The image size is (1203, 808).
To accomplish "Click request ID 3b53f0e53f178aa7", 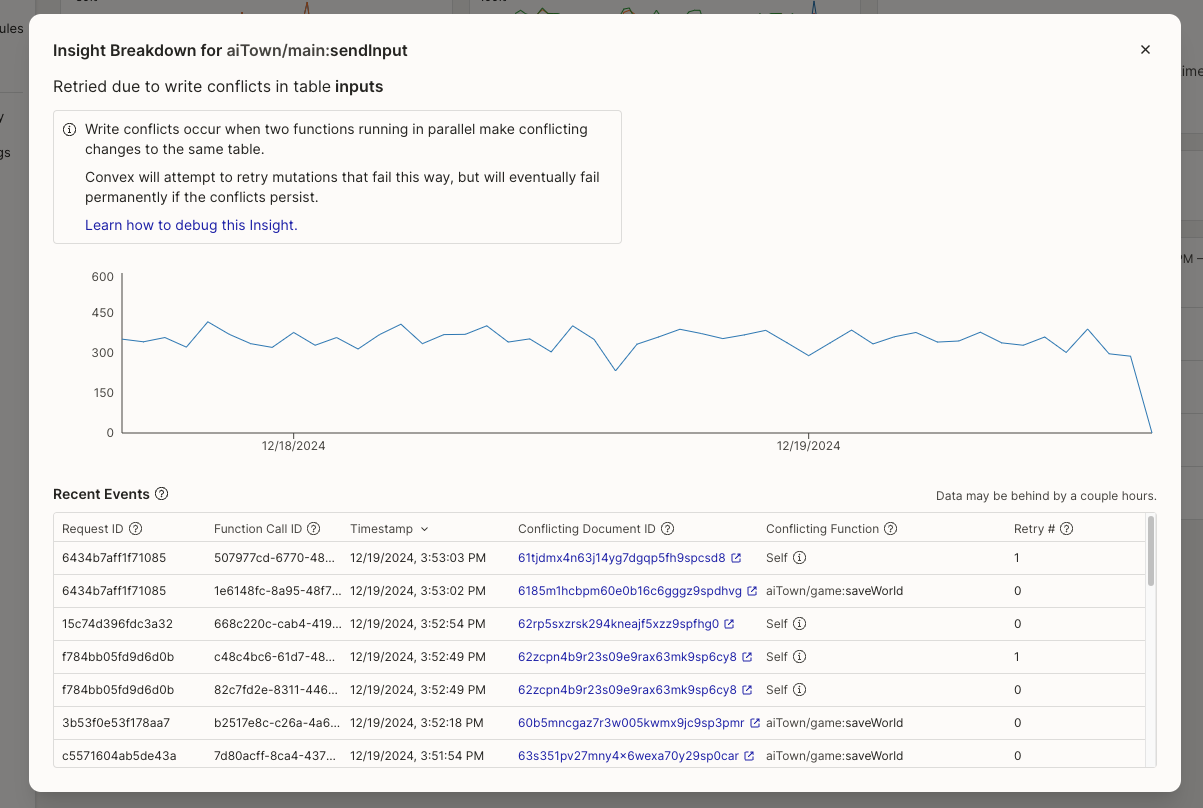I will pyautogui.click(x=116, y=723).
